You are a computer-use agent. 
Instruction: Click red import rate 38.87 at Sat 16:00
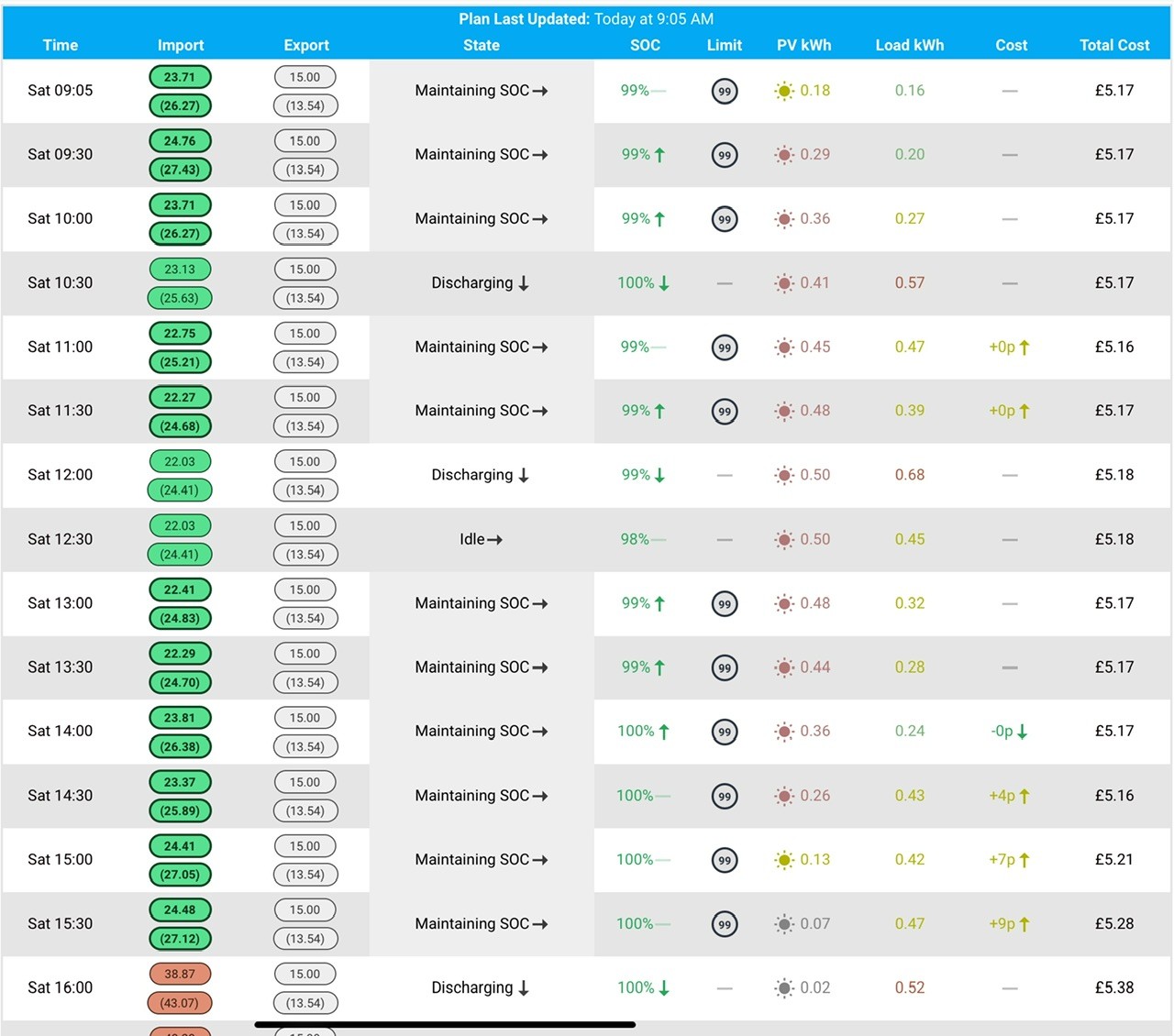(180, 975)
